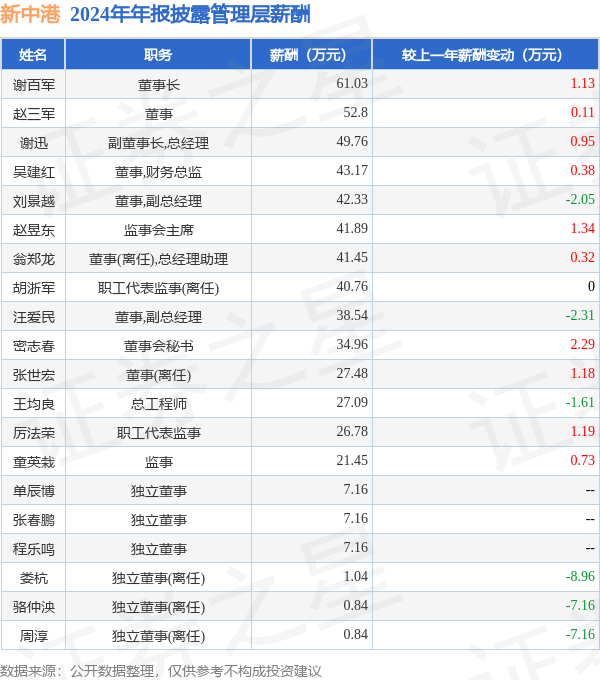Click the 姓名 column header
The image size is (600, 680).
pyautogui.click(x=33, y=55)
